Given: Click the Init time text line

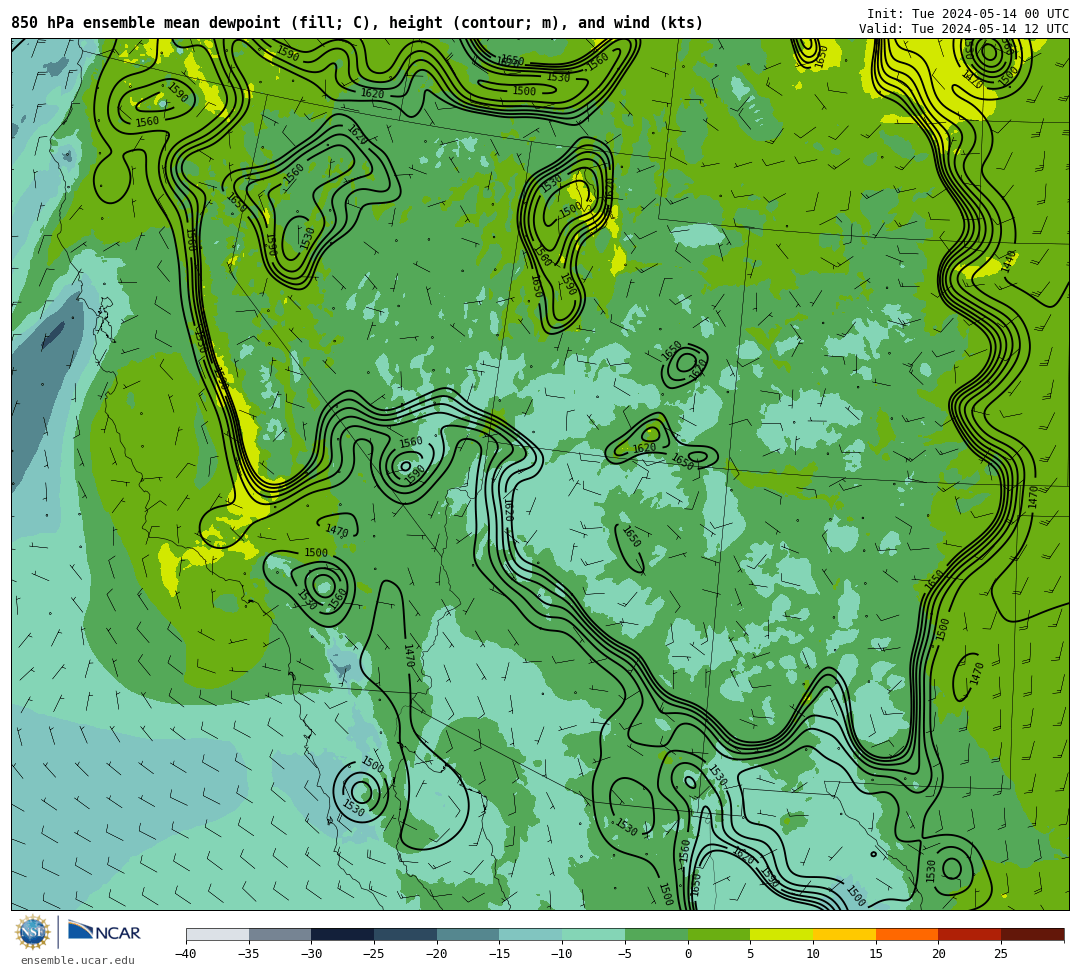Looking at the screenshot, I should 967,14.
